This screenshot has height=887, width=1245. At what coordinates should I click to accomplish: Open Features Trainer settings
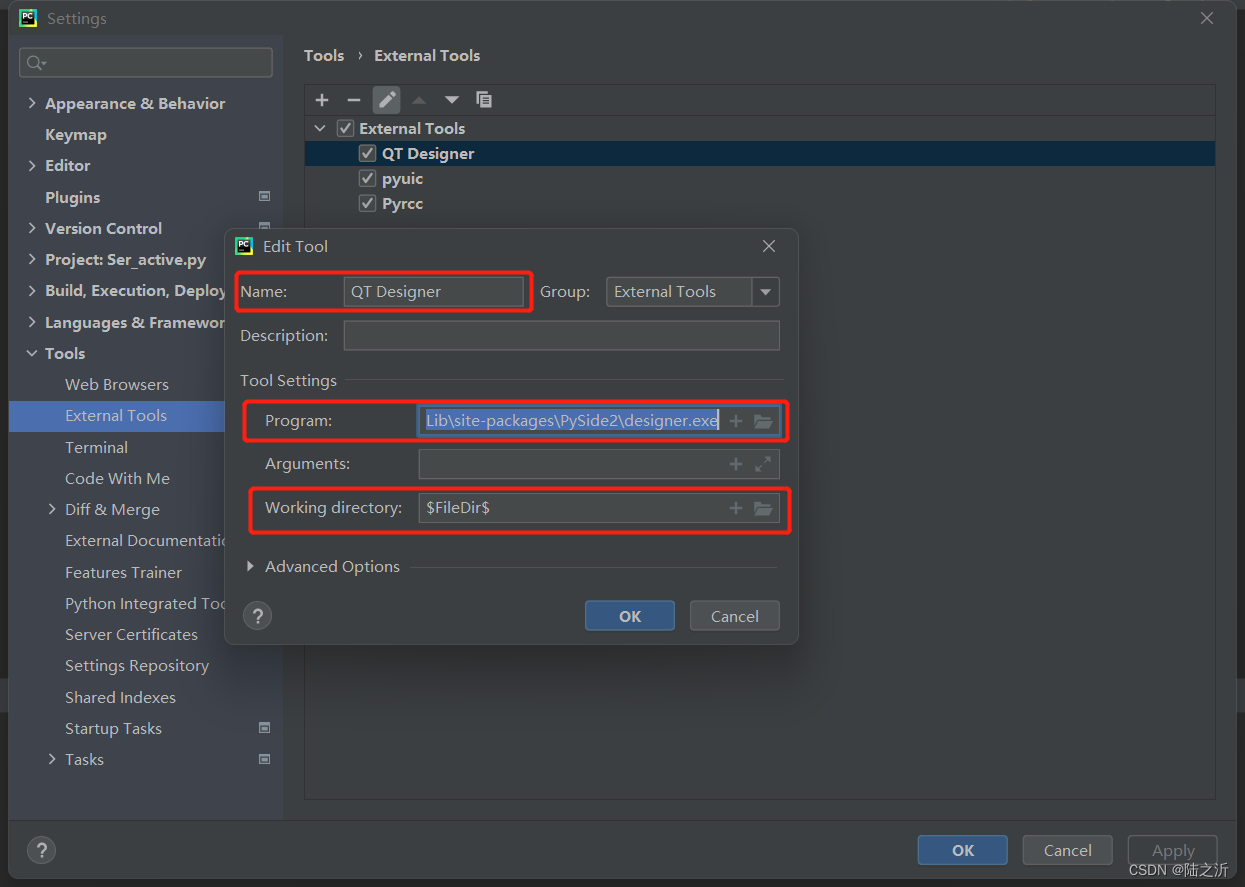123,572
